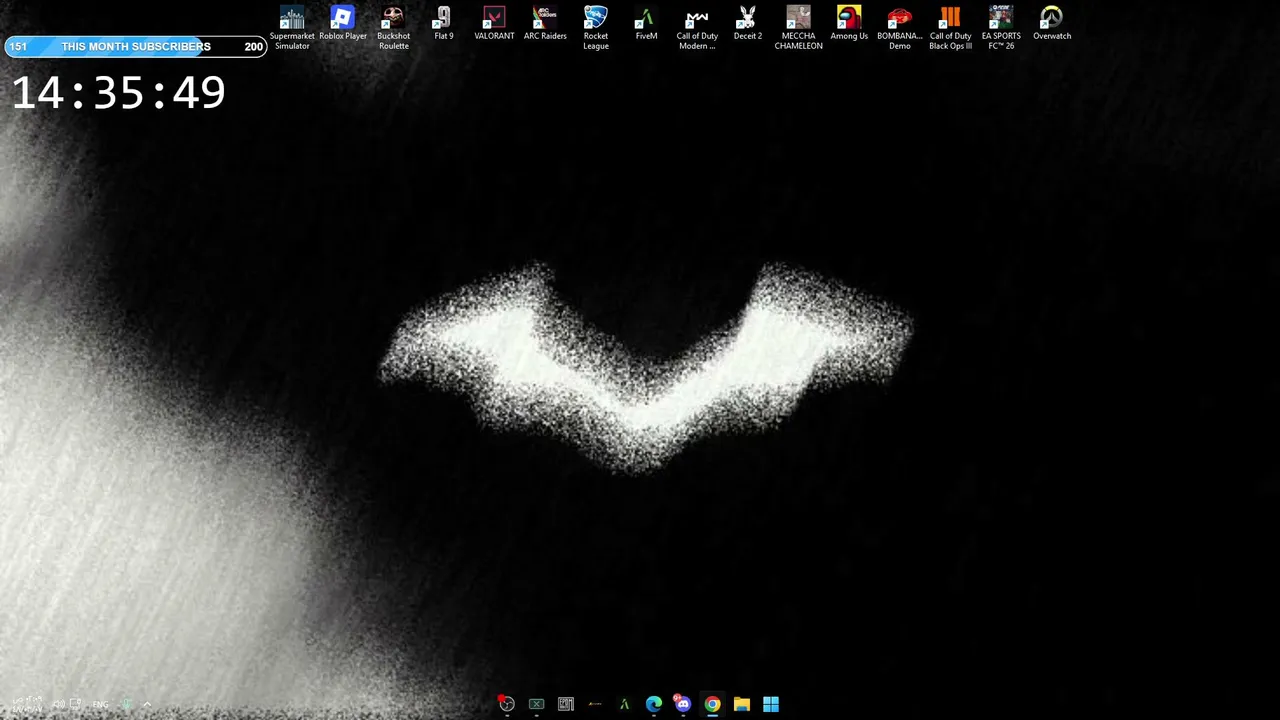The width and height of the screenshot is (1280, 720).
Task: Switch the ENG input language indicator
Action: pos(100,704)
